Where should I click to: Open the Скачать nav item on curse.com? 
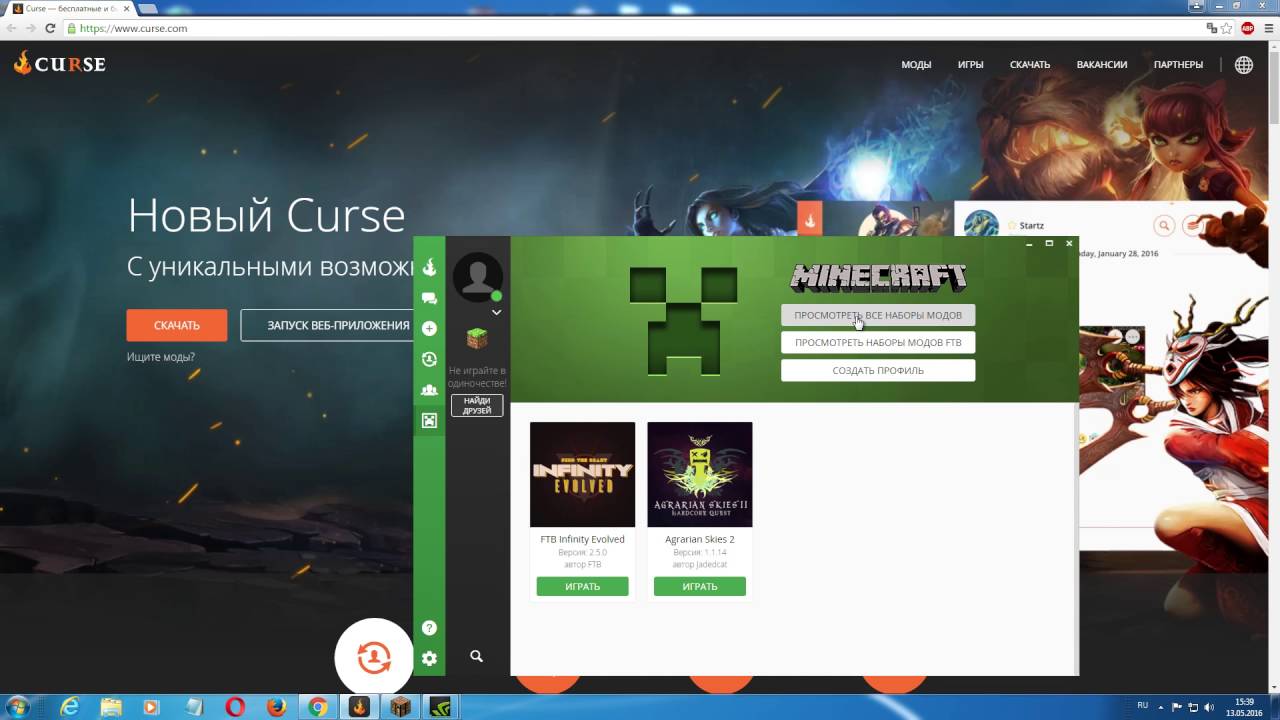pyautogui.click(x=1030, y=64)
